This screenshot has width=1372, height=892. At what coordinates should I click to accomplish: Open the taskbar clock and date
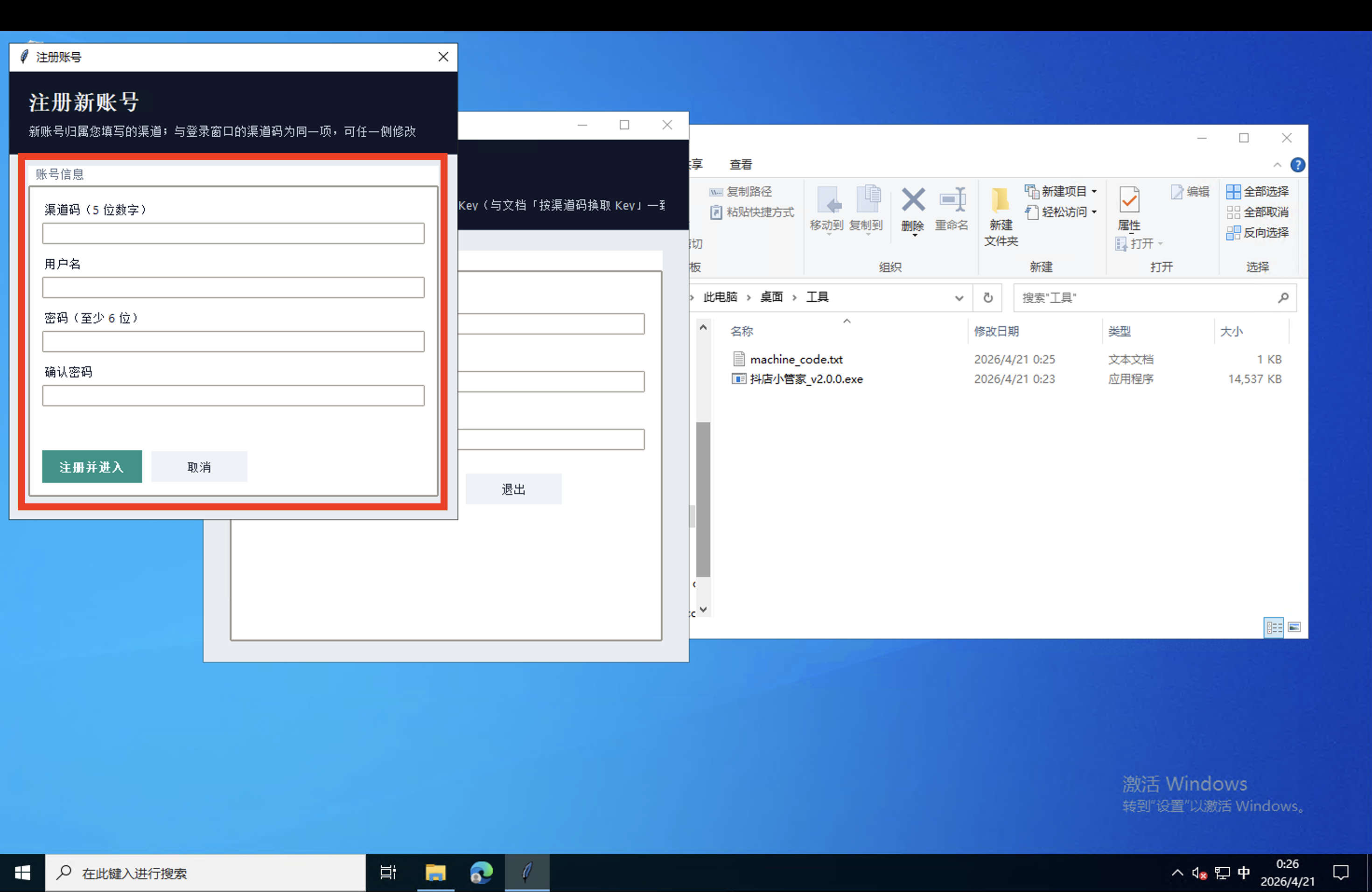[x=1287, y=873]
